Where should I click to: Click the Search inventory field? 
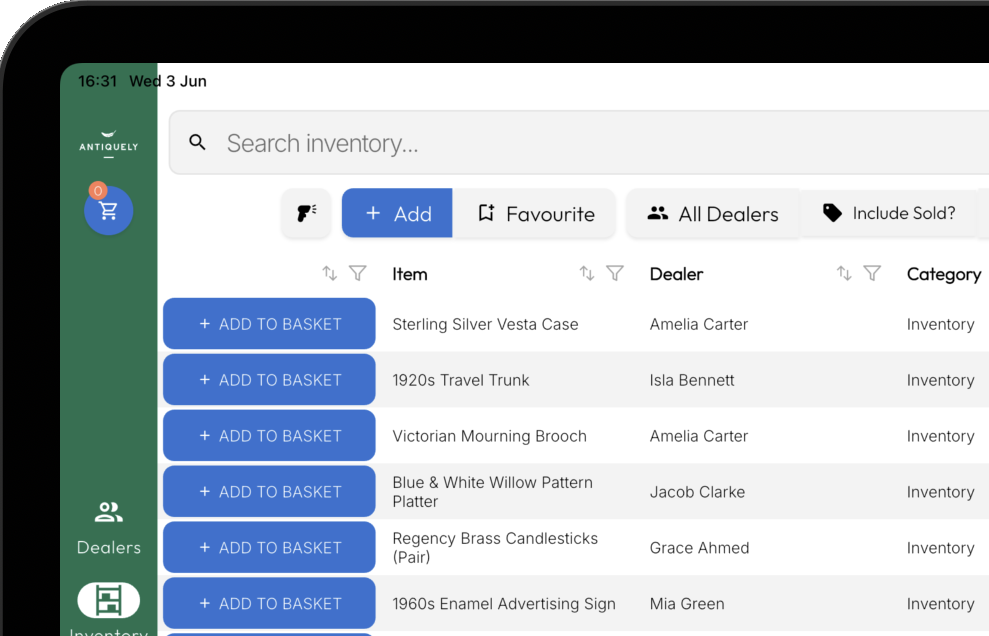pyautogui.click(x=579, y=143)
